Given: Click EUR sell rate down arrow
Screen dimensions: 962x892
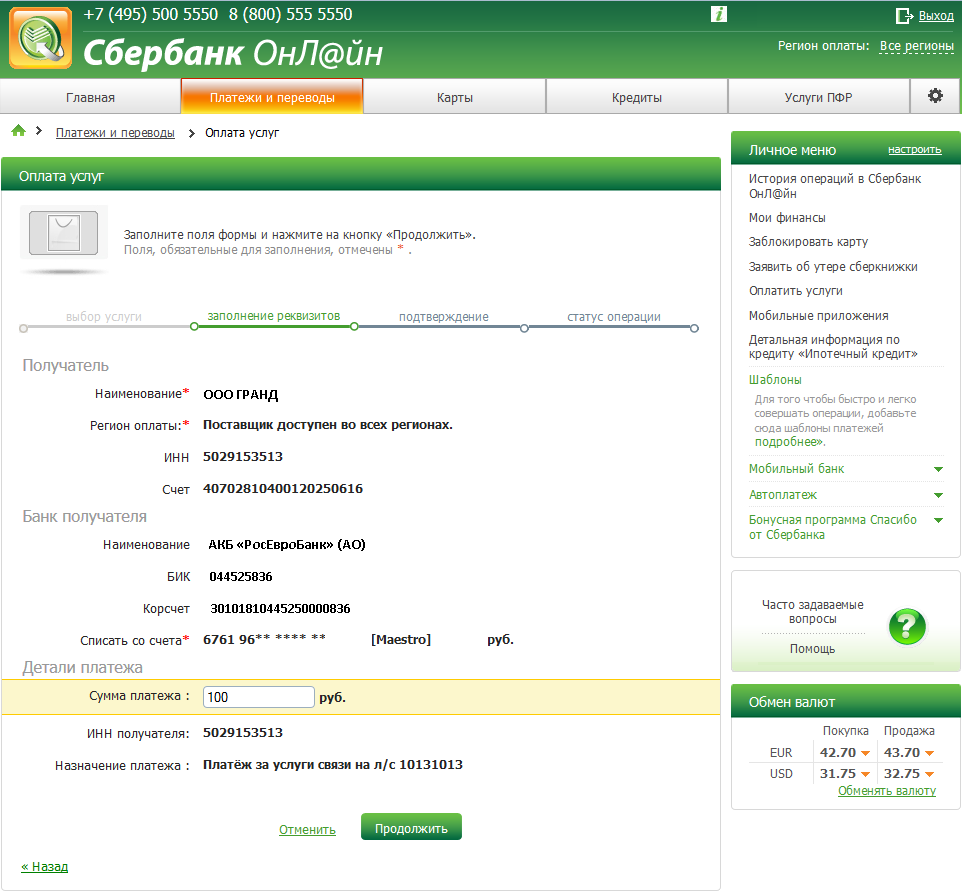Looking at the screenshot, I should click(929, 753).
